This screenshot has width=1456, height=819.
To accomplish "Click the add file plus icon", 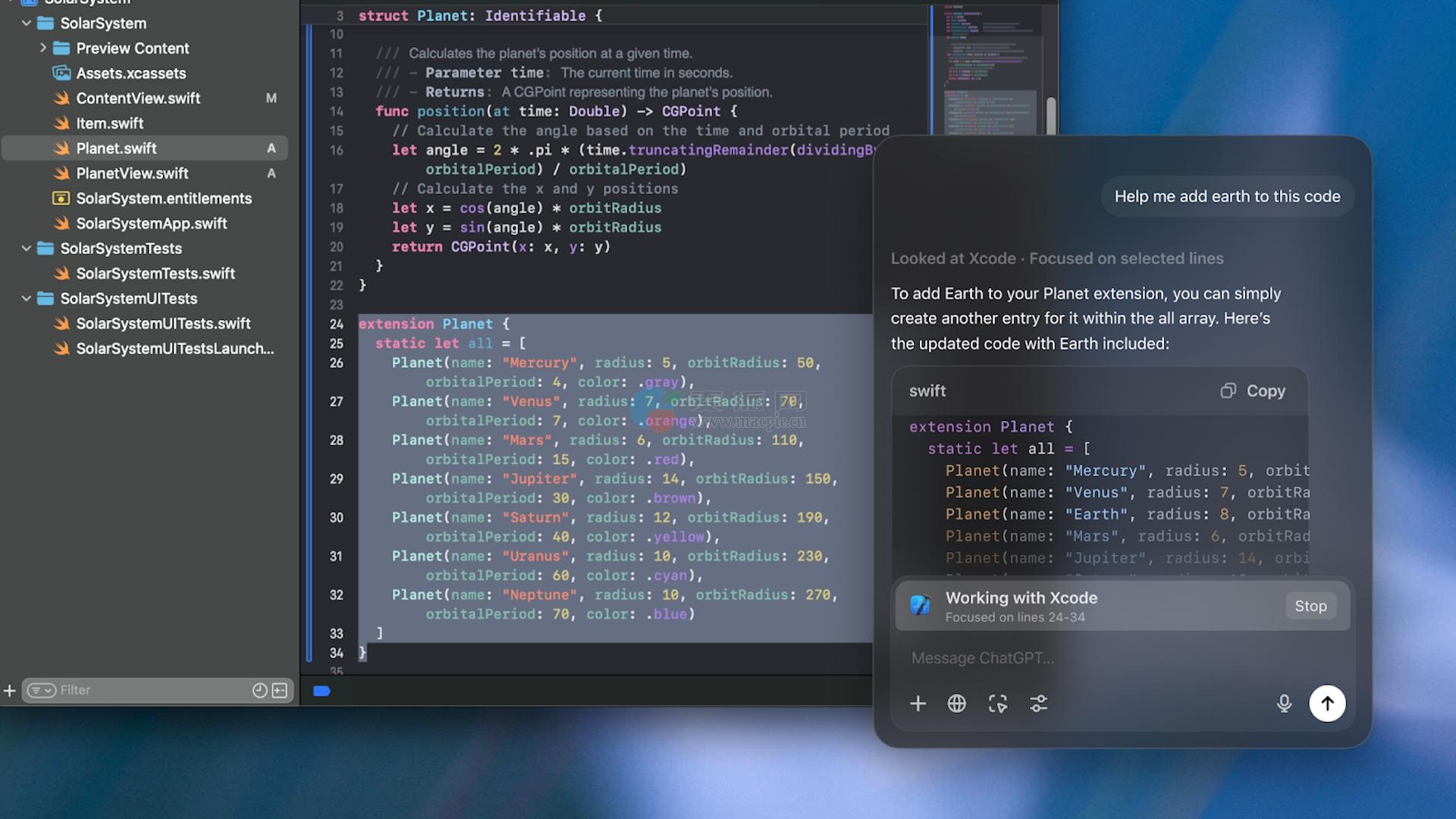I will click(10, 690).
